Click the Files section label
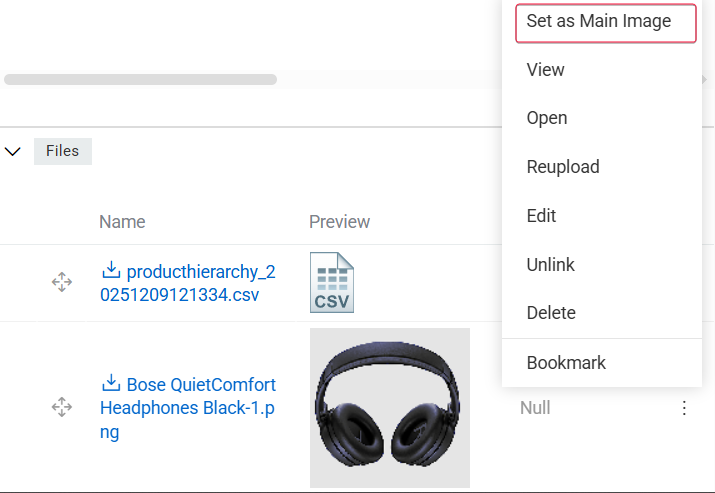Viewport: 715px width, 493px height. [x=63, y=151]
